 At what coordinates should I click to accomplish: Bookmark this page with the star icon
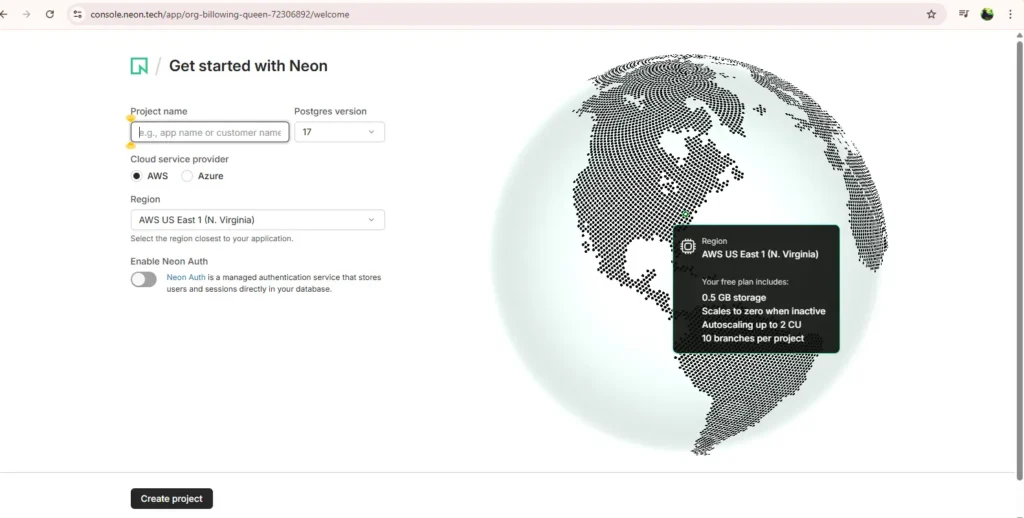(931, 14)
